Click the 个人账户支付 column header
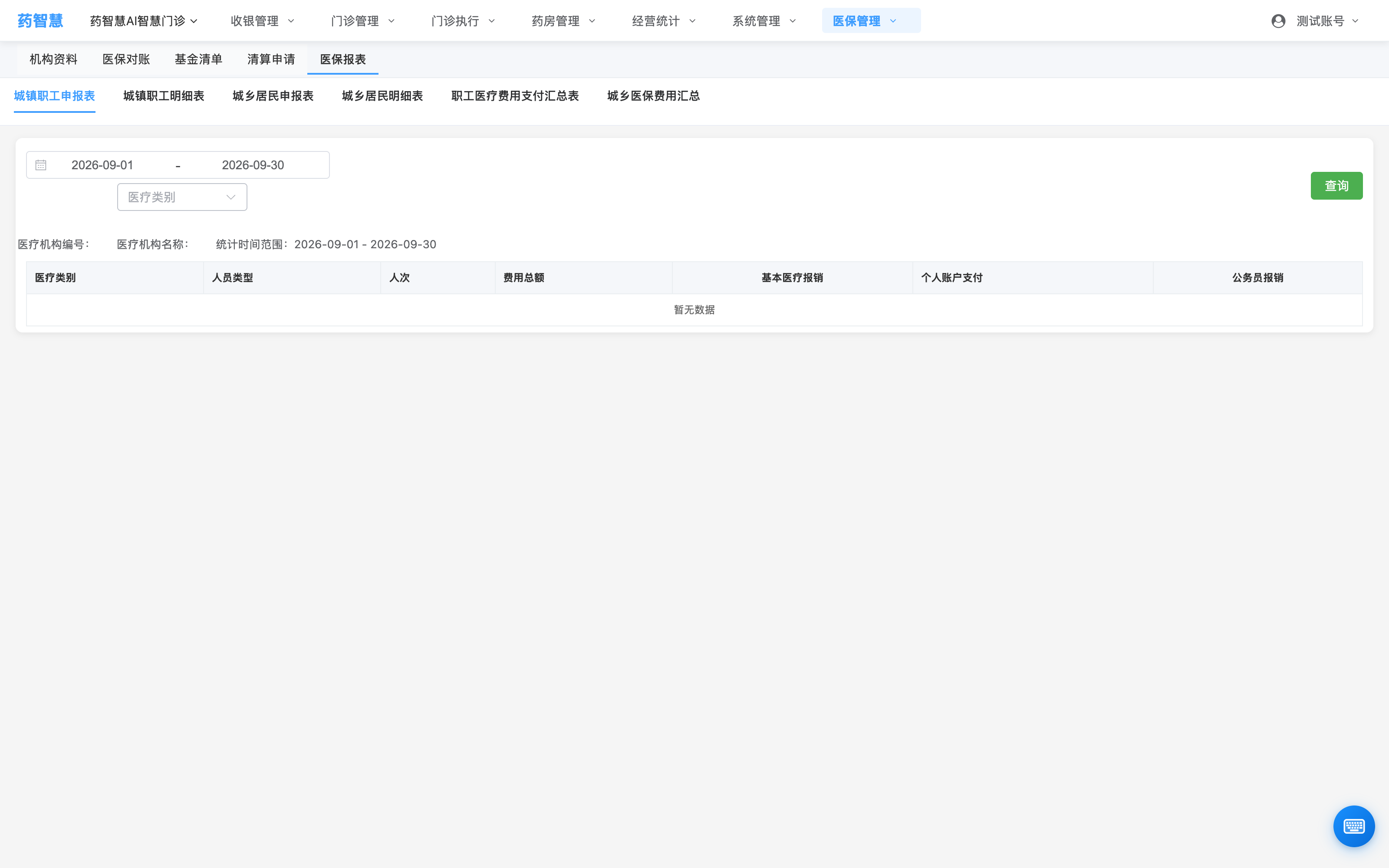The width and height of the screenshot is (1389, 868). tap(1033, 278)
